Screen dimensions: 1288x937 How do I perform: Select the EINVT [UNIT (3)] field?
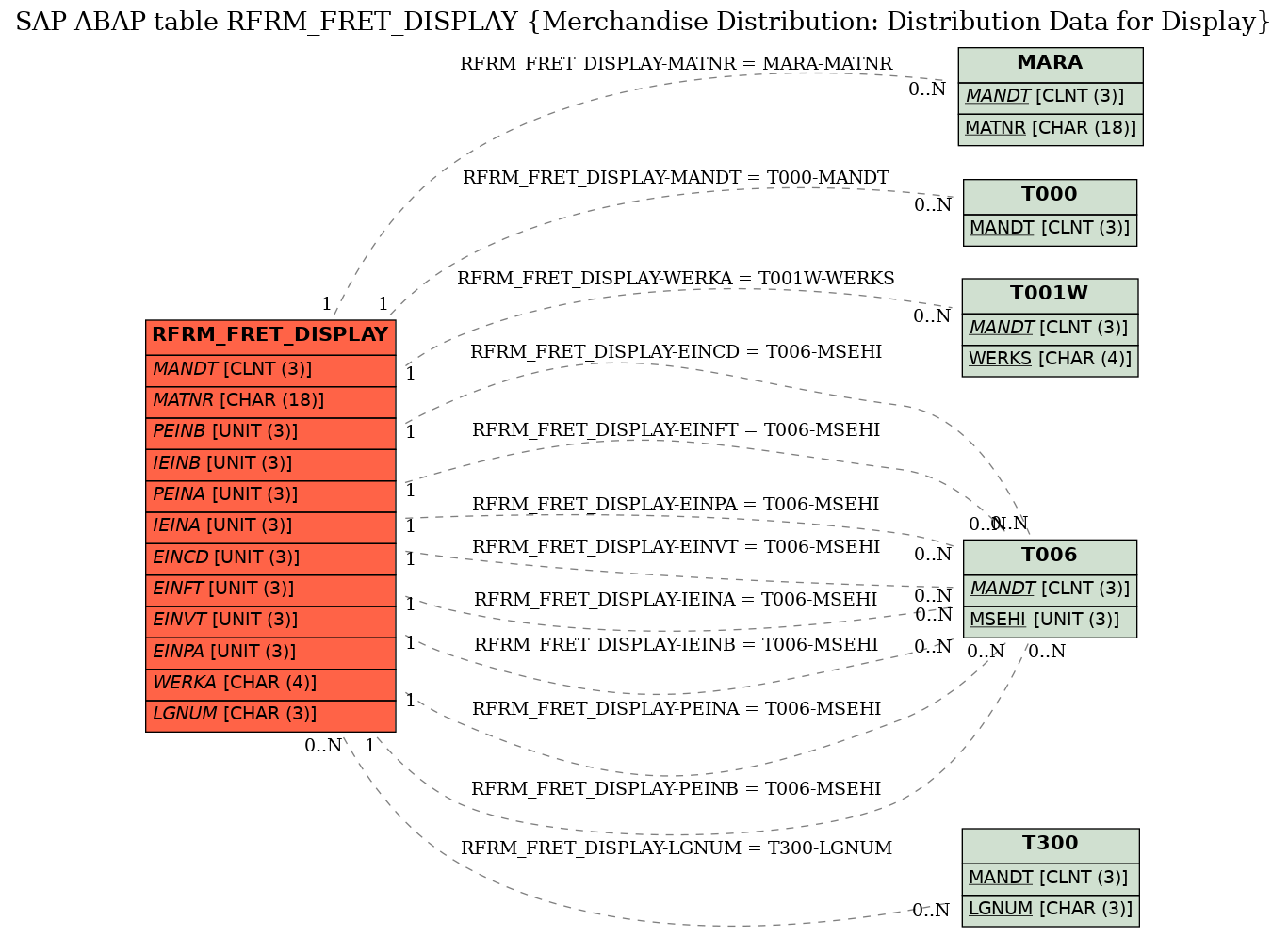[270, 621]
